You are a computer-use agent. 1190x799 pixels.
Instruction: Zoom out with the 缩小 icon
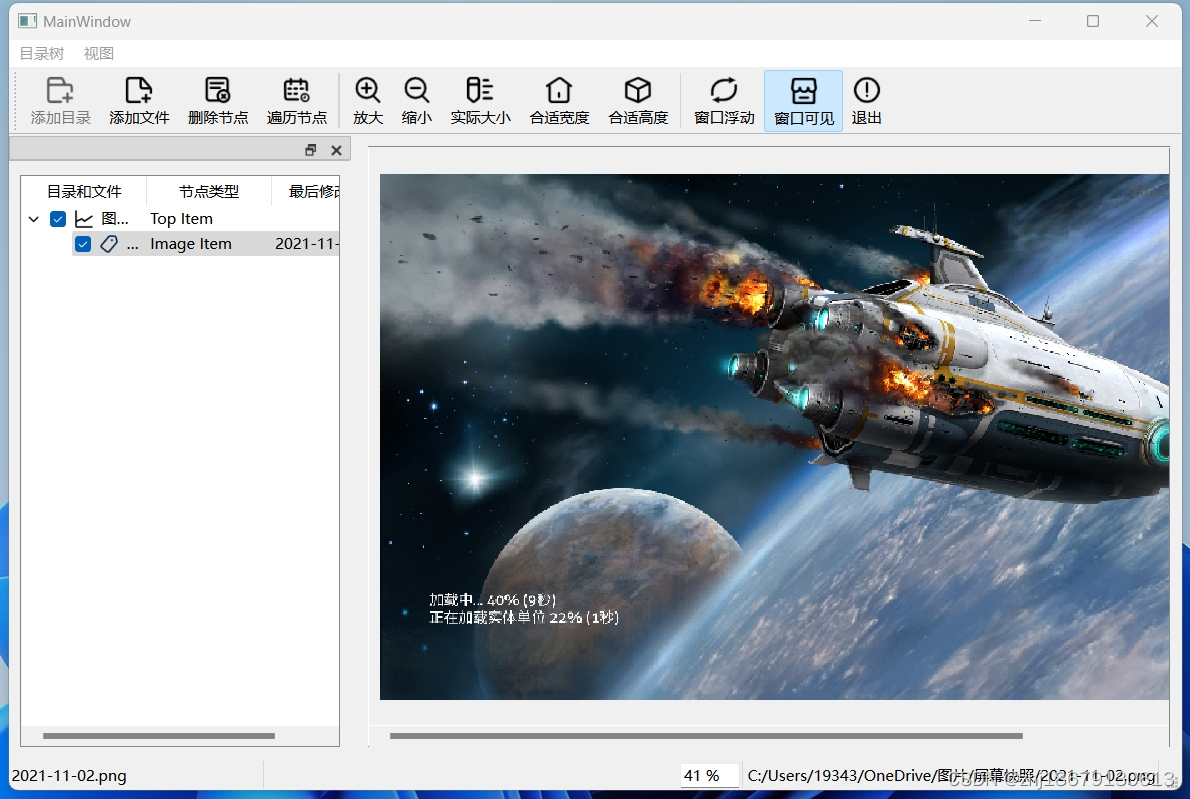point(417,101)
